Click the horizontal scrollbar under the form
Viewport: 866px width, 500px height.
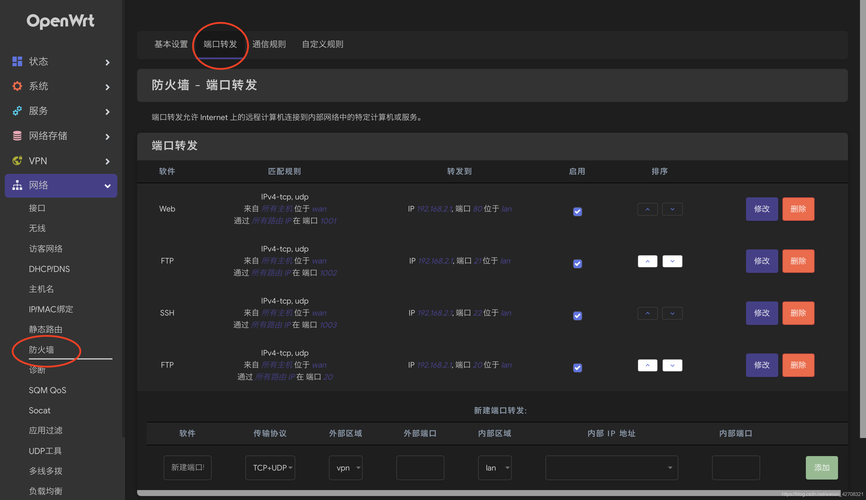tap(489, 493)
